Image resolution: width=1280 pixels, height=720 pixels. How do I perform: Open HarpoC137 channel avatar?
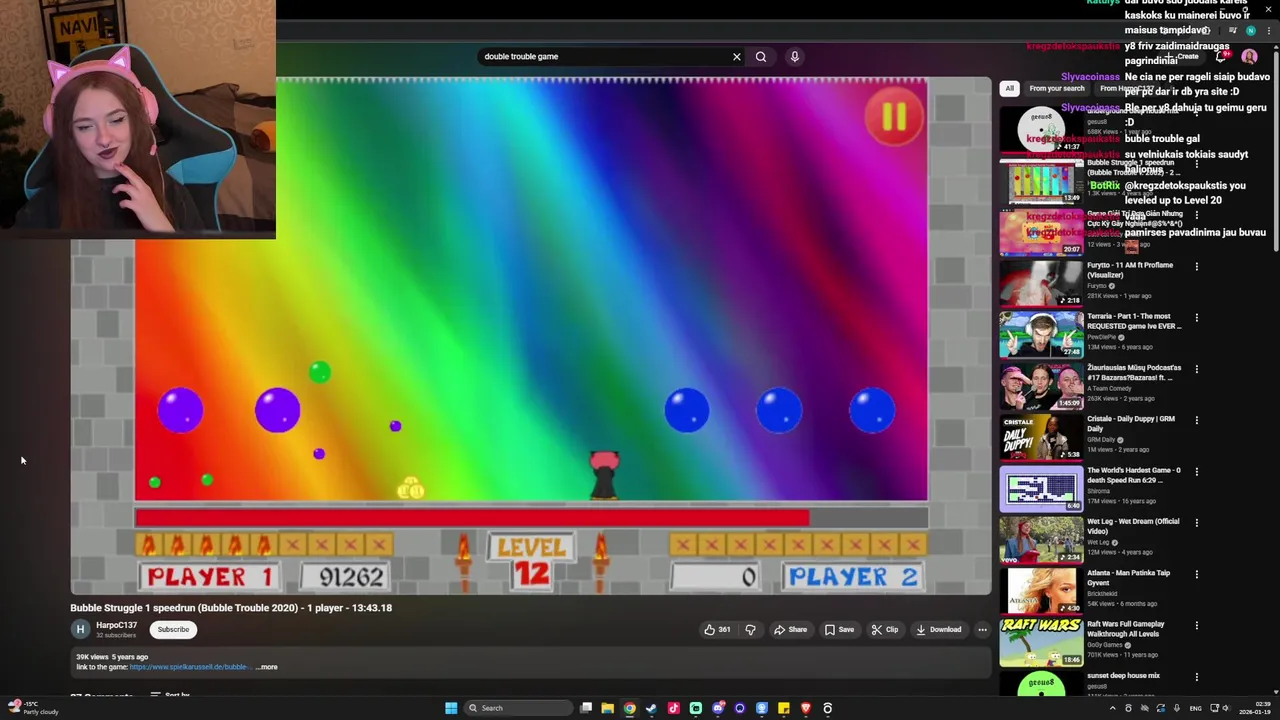tap(80, 630)
